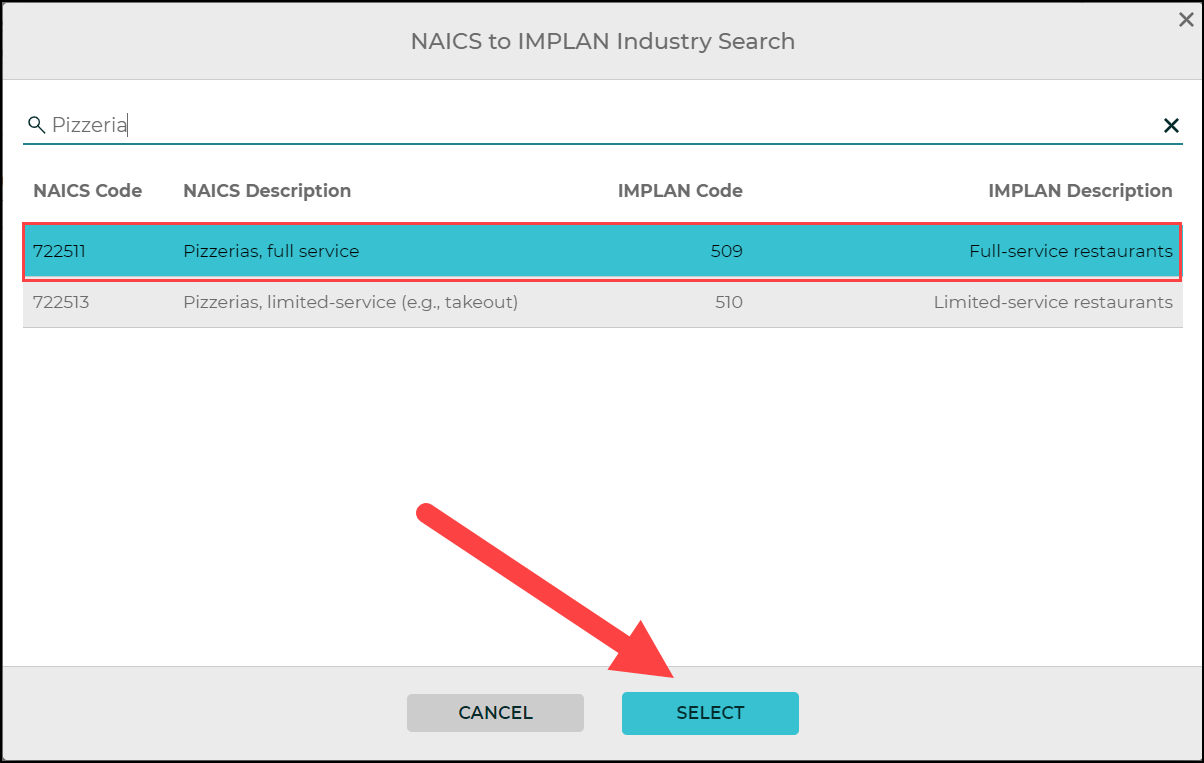The image size is (1204, 763).
Task: Select NAICS code 722511 cell
Action: 60,252
